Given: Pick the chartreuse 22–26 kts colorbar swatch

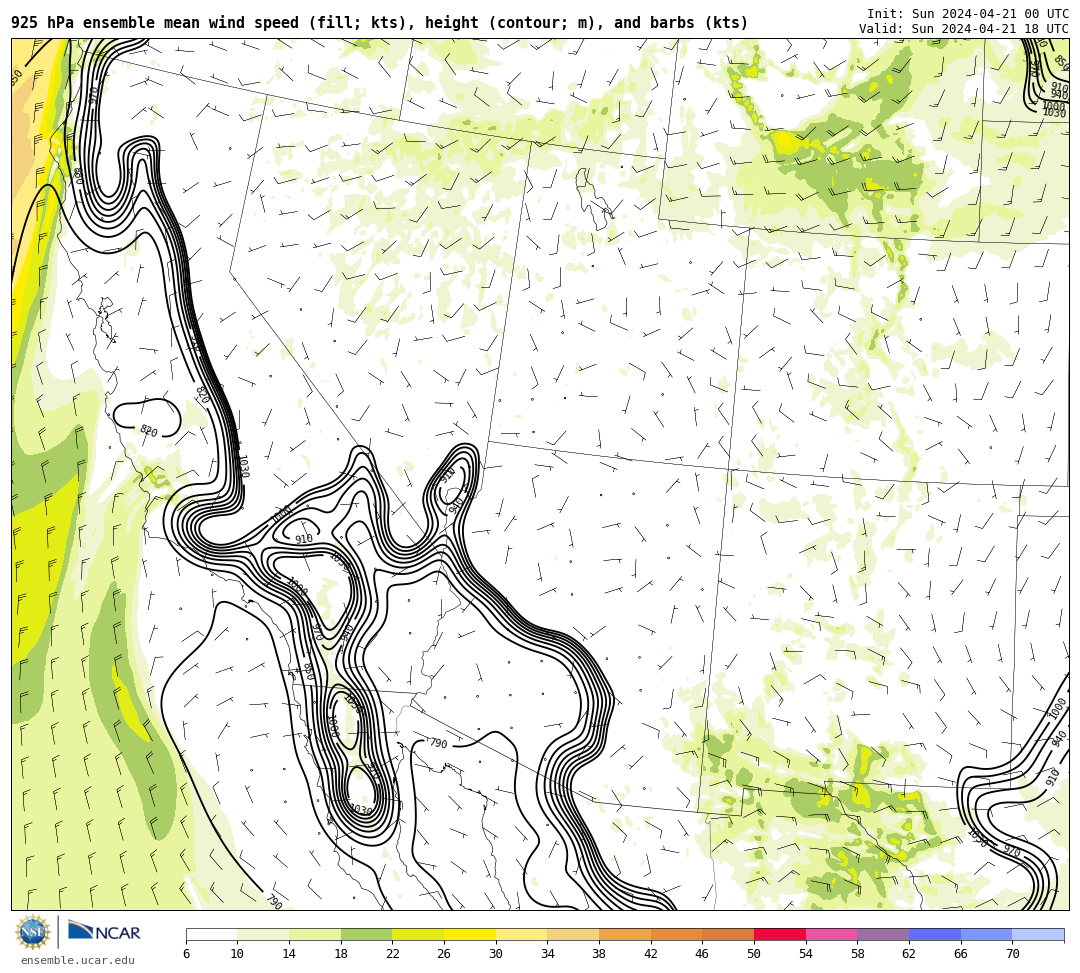Looking at the screenshot, I should coord(418,934).
